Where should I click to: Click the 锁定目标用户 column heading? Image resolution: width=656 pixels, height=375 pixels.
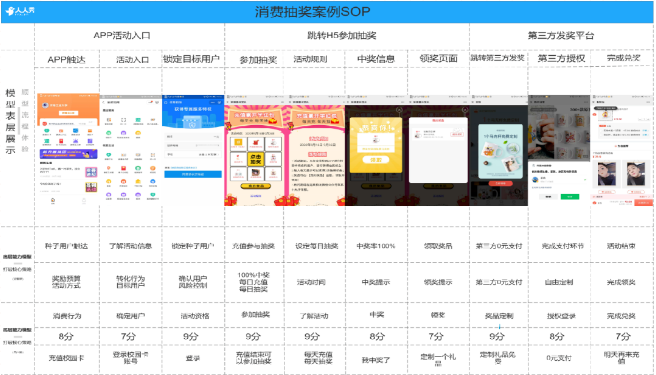(x=191, y=59)
